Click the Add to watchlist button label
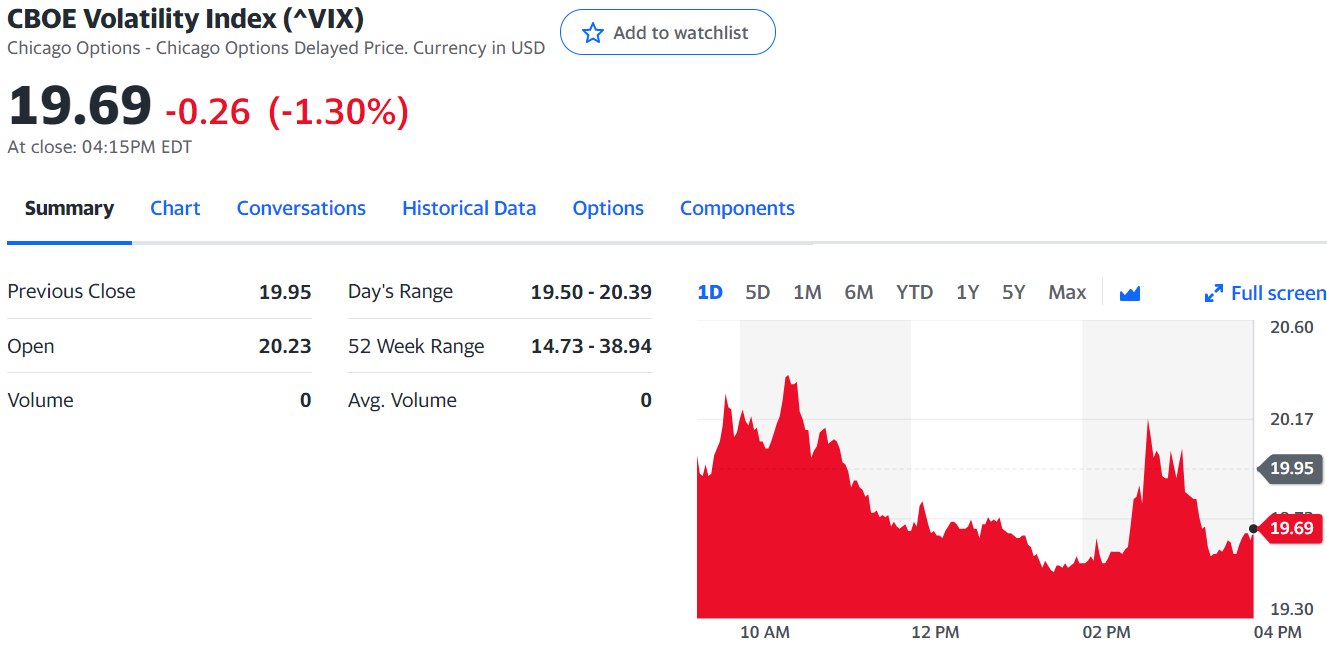The image size is (1327, 646). [680, 33]
